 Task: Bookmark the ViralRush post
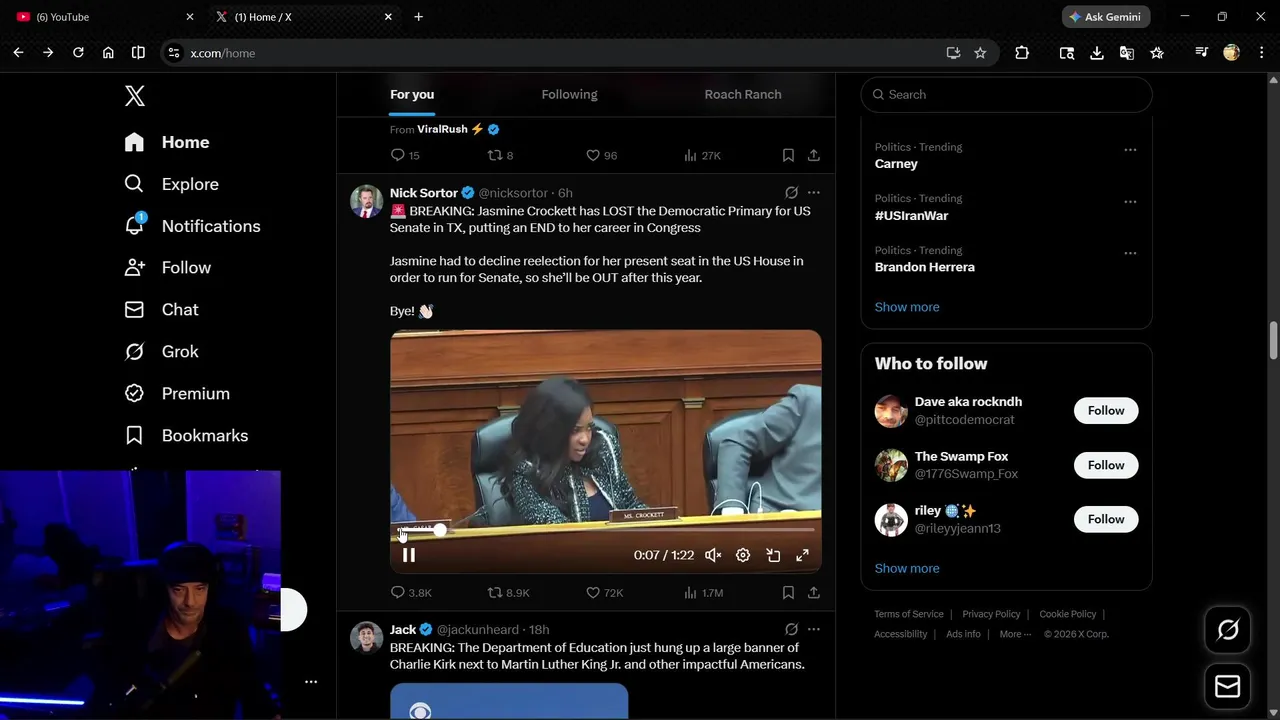788,155
